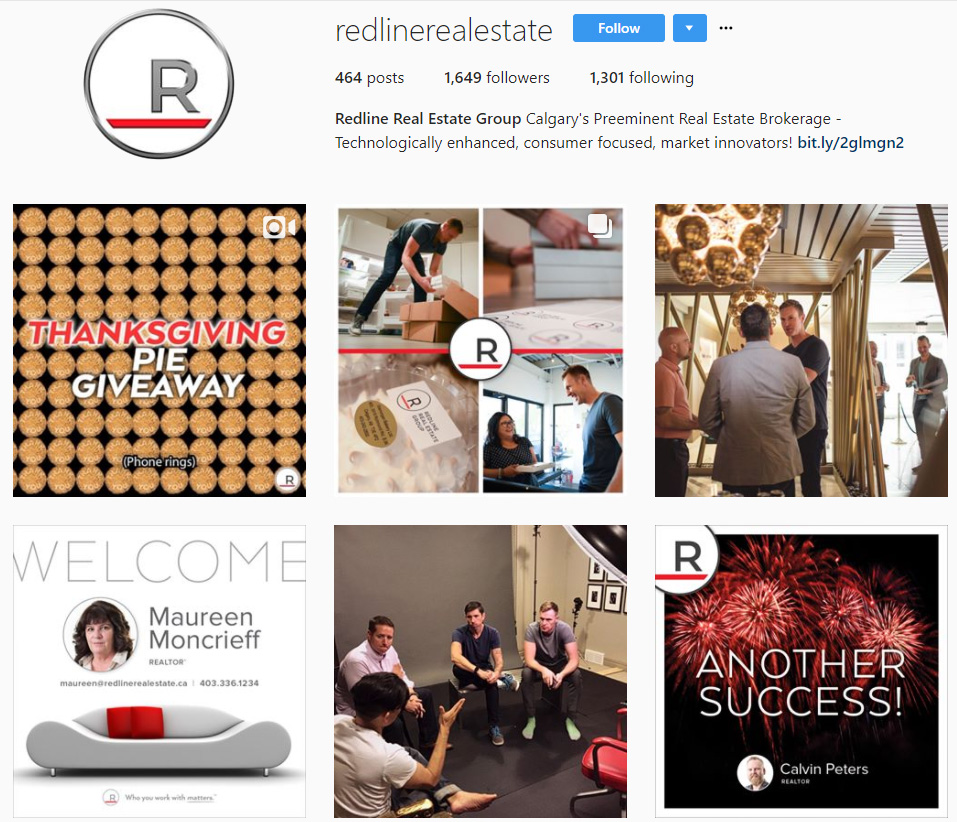This screenshot has height=822, width=957.
Task: View the 1,649 followers list
Action: tap(497, 78)
